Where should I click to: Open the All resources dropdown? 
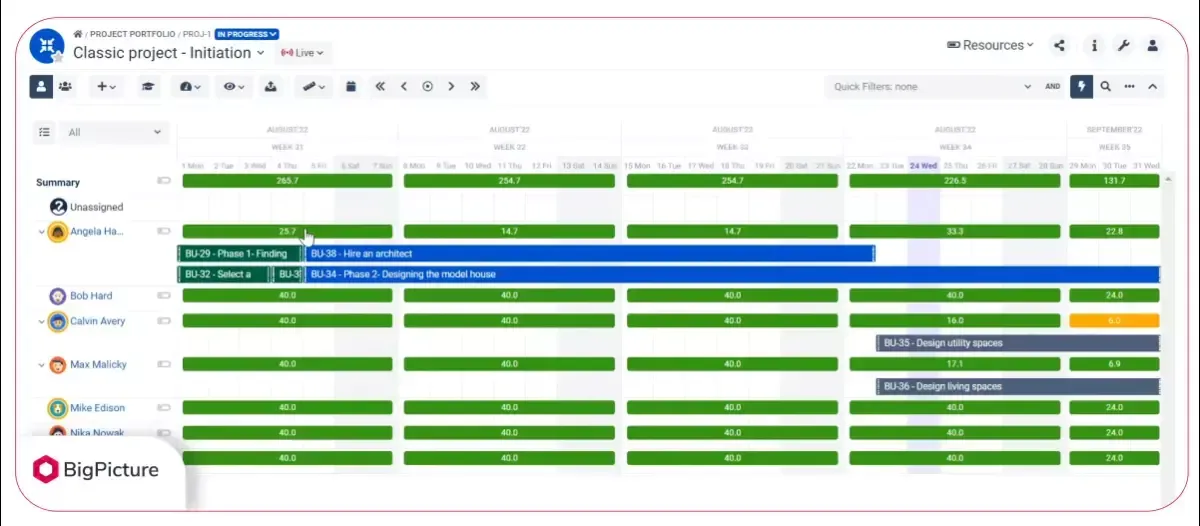114,132
